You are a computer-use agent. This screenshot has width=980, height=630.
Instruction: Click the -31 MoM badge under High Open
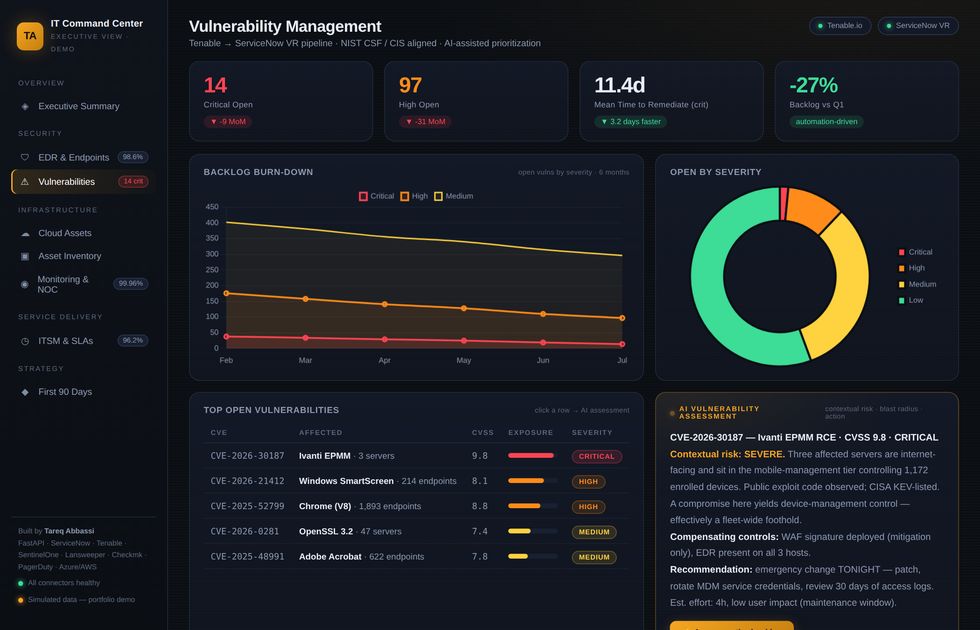(x=425, y=122)
